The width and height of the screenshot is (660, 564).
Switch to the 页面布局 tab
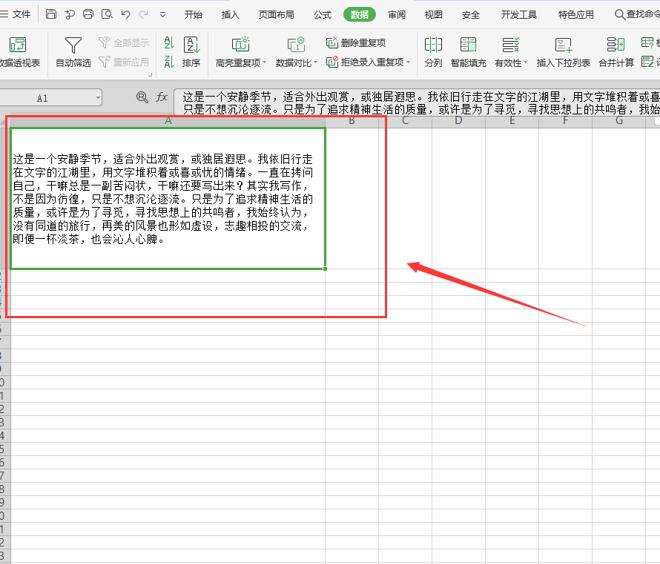[x=276, y=15]
